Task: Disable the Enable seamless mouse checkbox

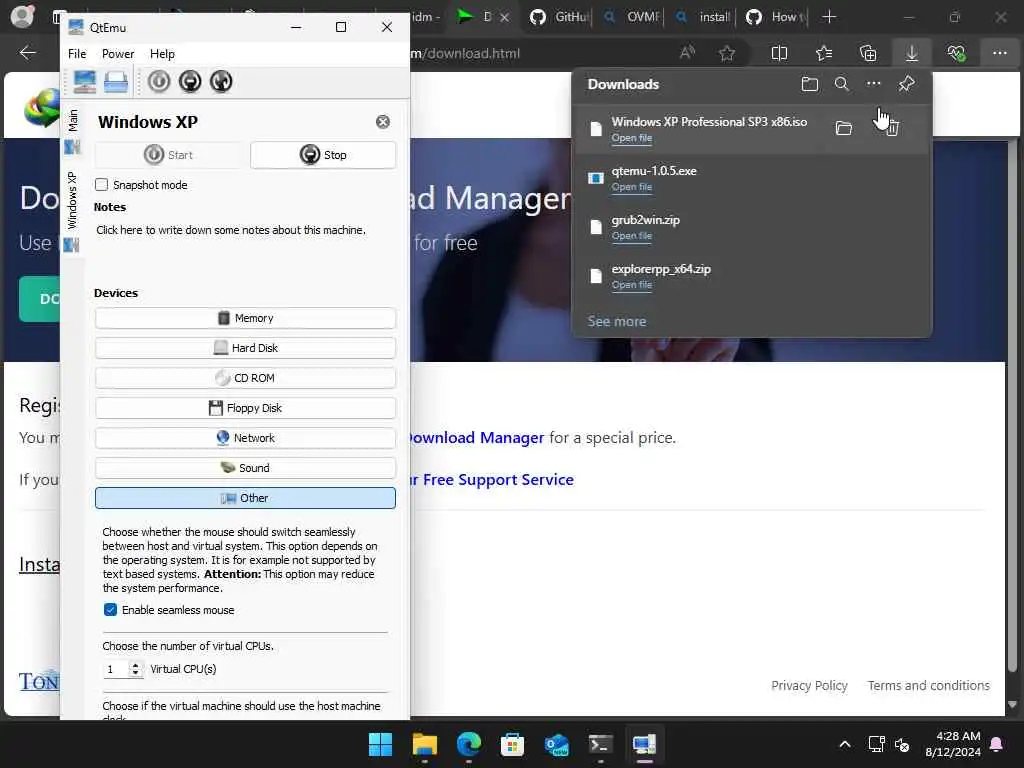Action: point(110,610)
